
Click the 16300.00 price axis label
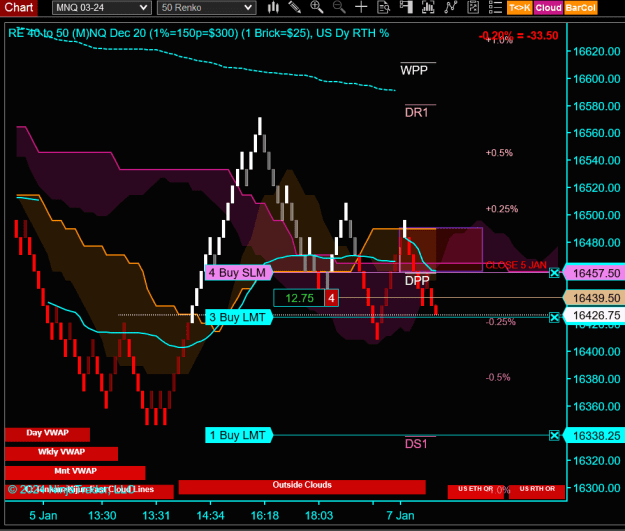tap(596, 488)
